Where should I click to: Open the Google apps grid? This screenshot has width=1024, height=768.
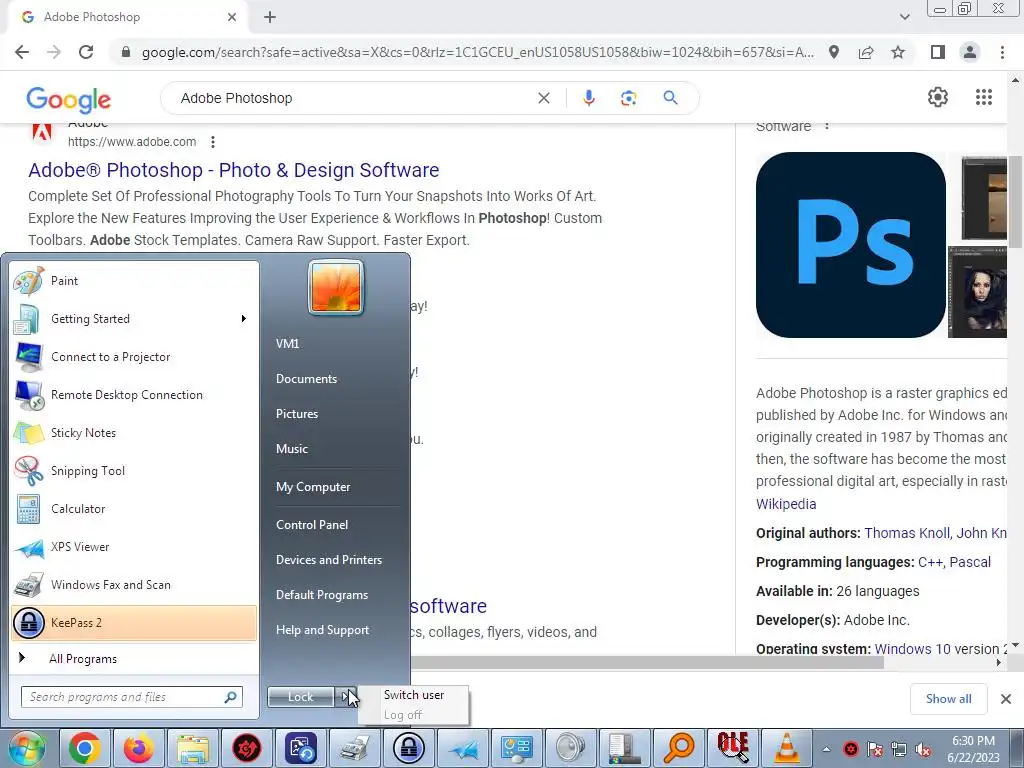pyautogui.click(x=984, y=97)
